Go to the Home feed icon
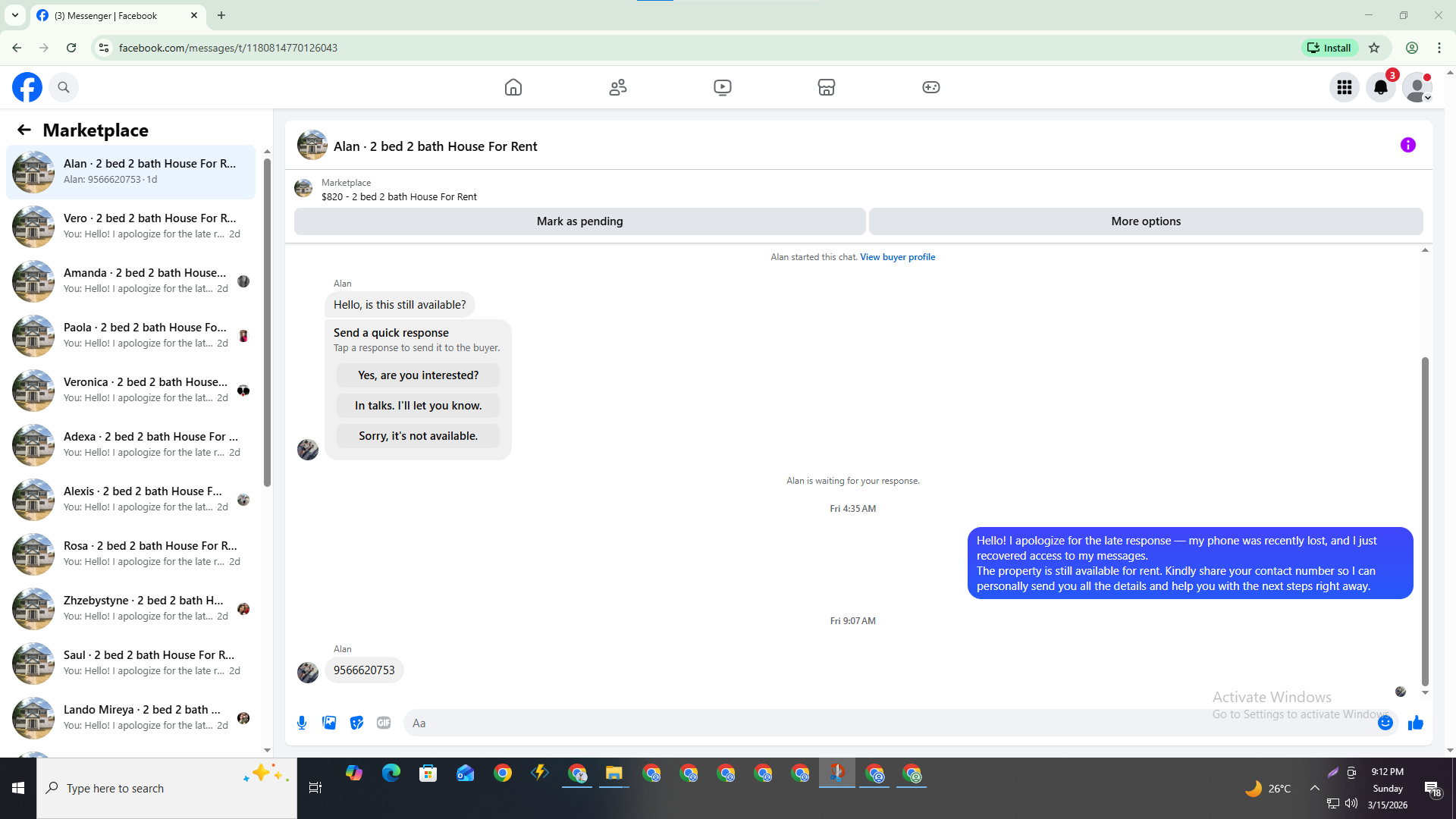This screenshot has width=1456, height=819. [513, 87]
